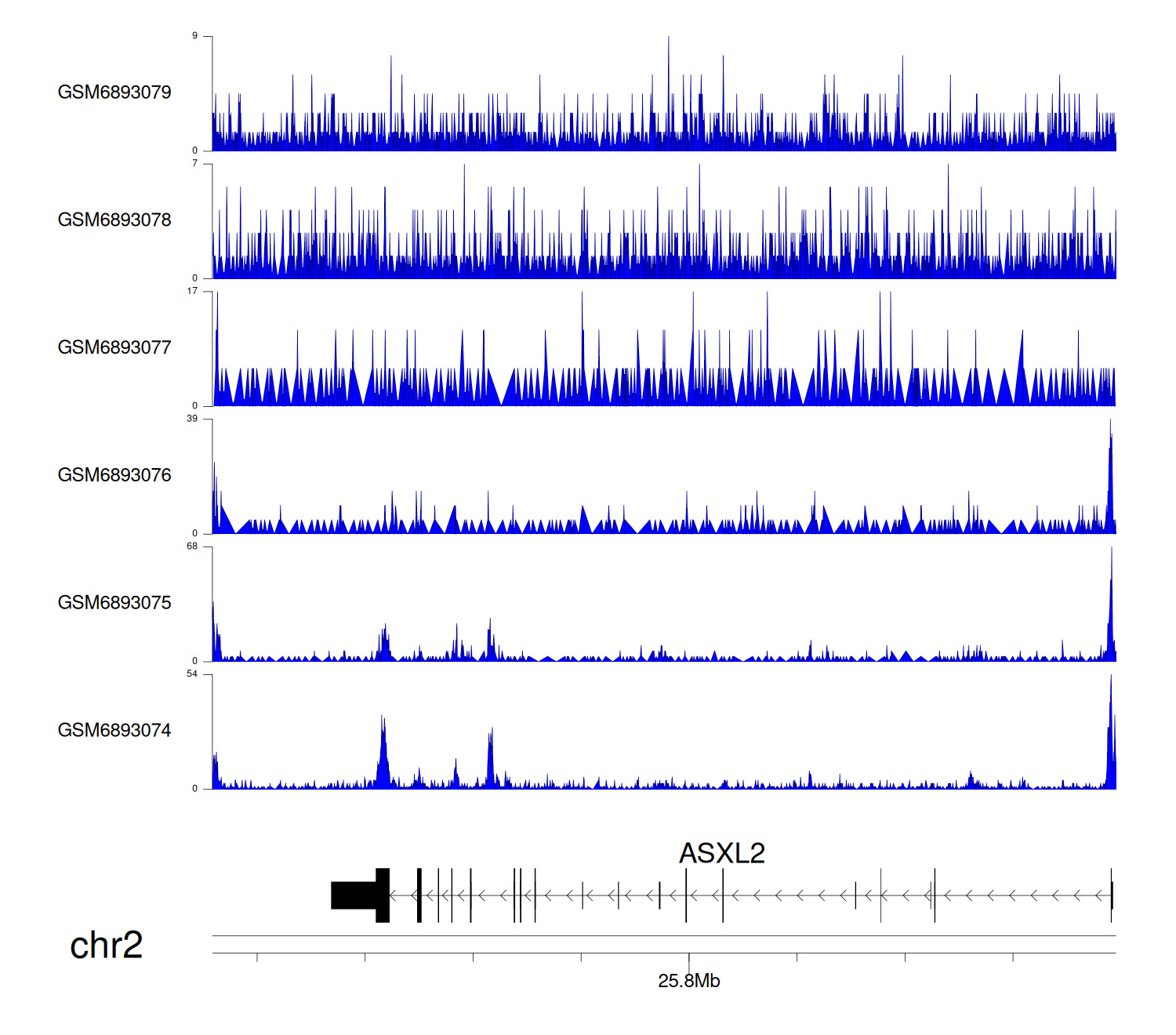This screenshot has width=1176, height=1035.
Task: Select the GSM6893078 track name
Action: [114, 220]
